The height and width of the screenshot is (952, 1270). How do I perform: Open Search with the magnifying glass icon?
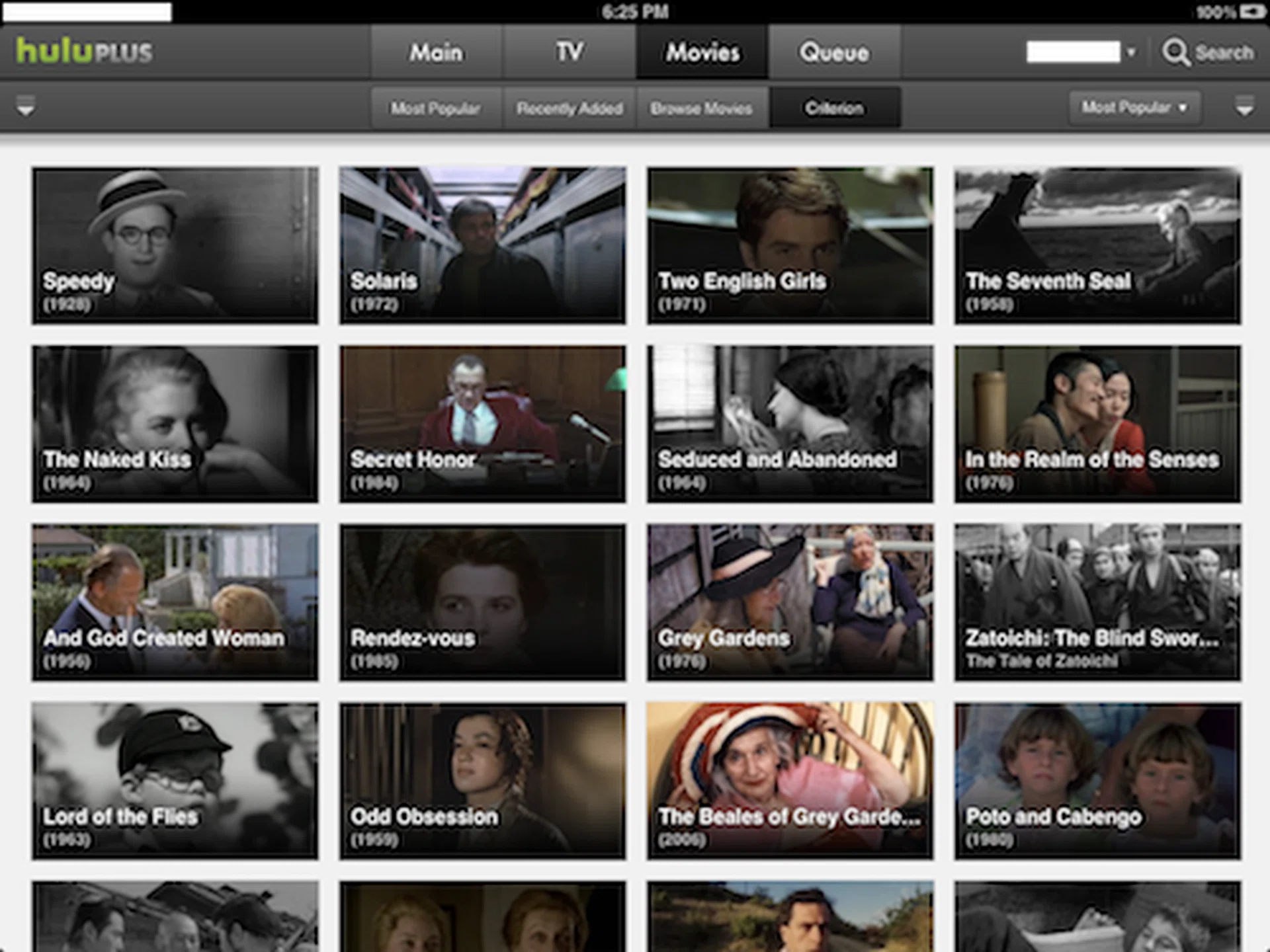(1175, 52)
